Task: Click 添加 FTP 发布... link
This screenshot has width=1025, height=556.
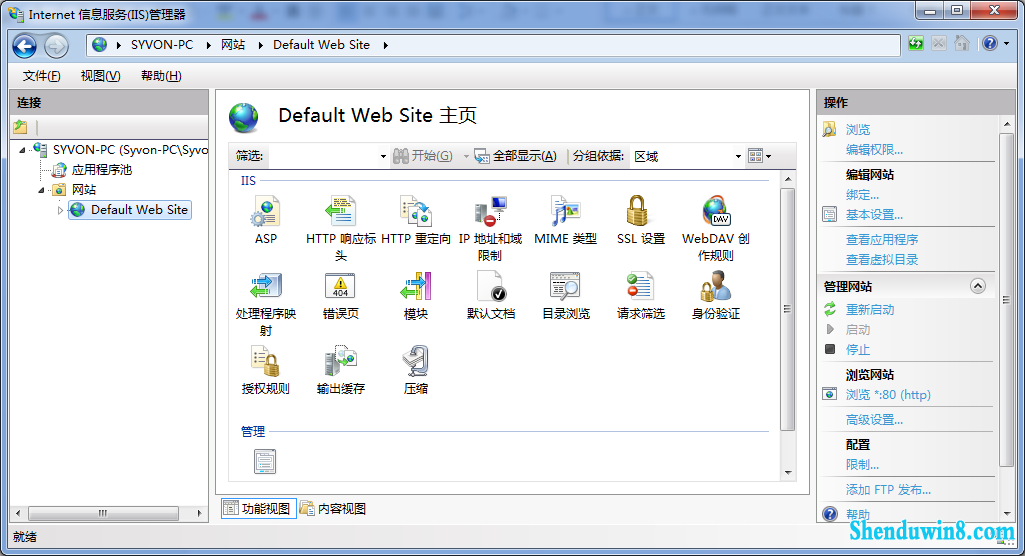Action: tap(888, 489)
